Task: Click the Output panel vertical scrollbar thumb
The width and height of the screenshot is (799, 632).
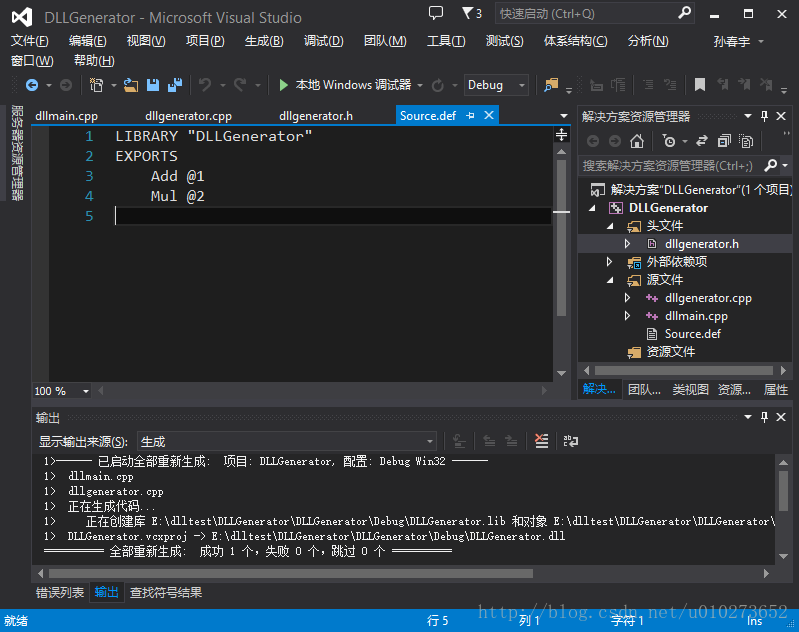Action: tap(783, 491)
